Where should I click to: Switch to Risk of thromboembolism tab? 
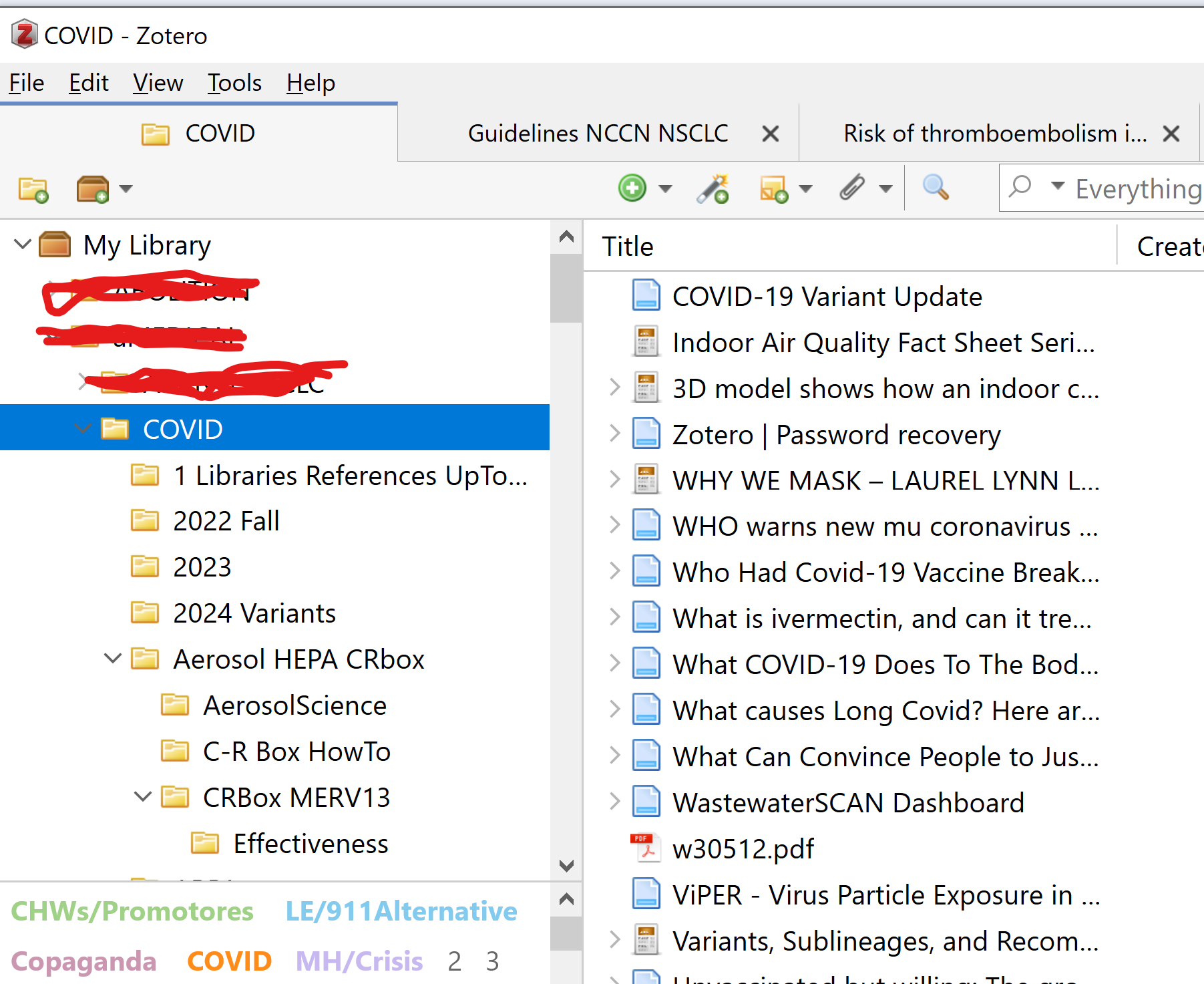pyautogui.click(x=995, y=134)
